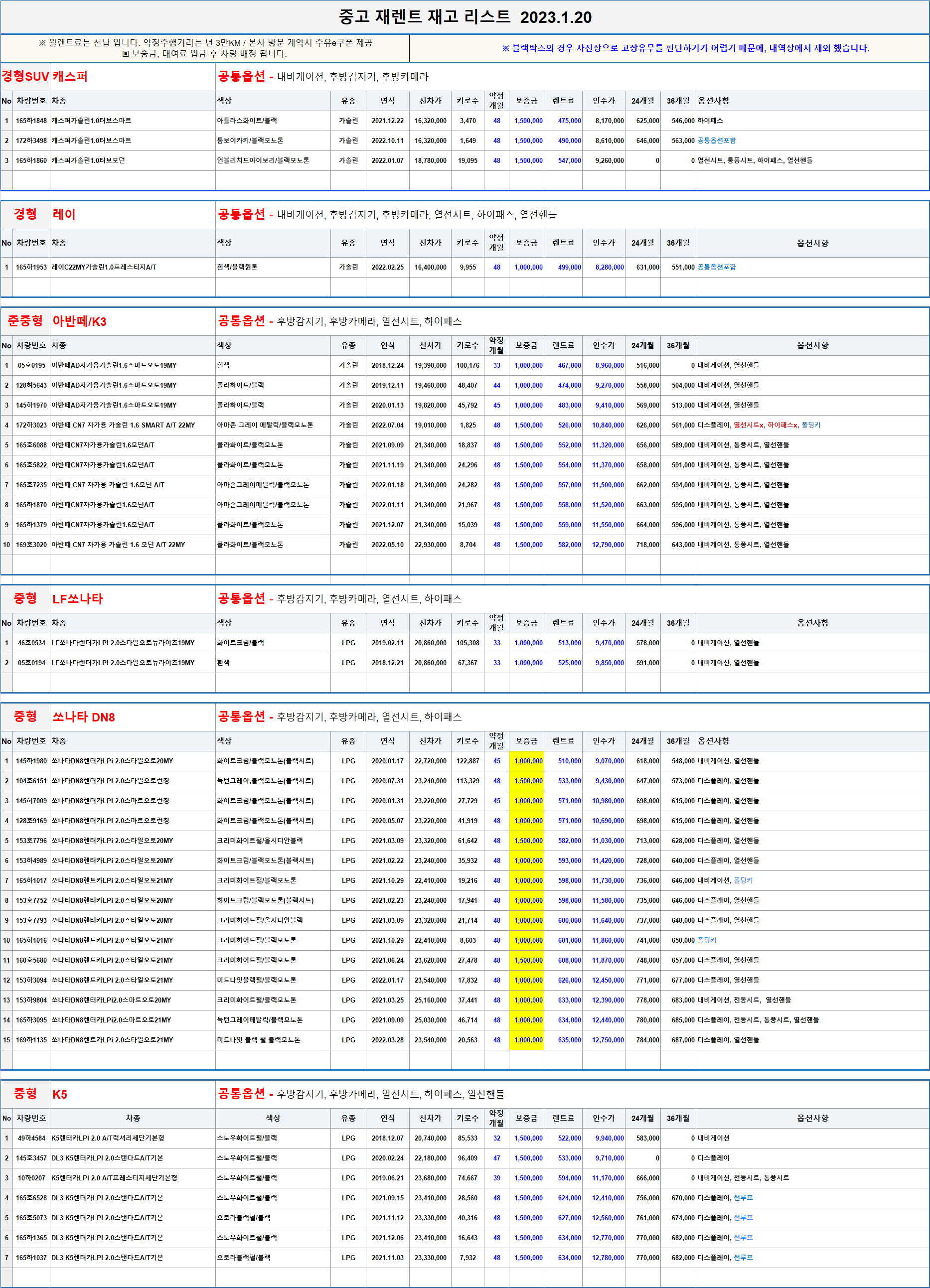Select blue '폴딩키' option in 165하1016 row

click(707, 941)
